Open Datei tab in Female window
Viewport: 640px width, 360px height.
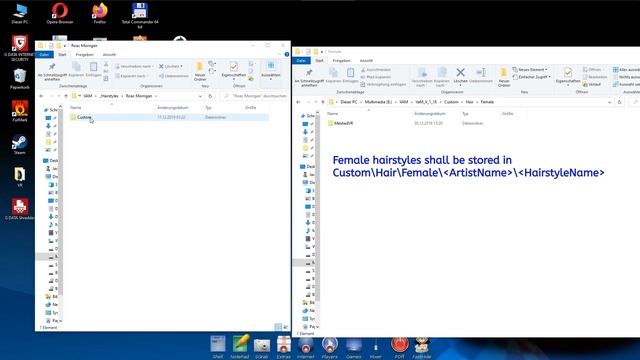coord(301,60)
